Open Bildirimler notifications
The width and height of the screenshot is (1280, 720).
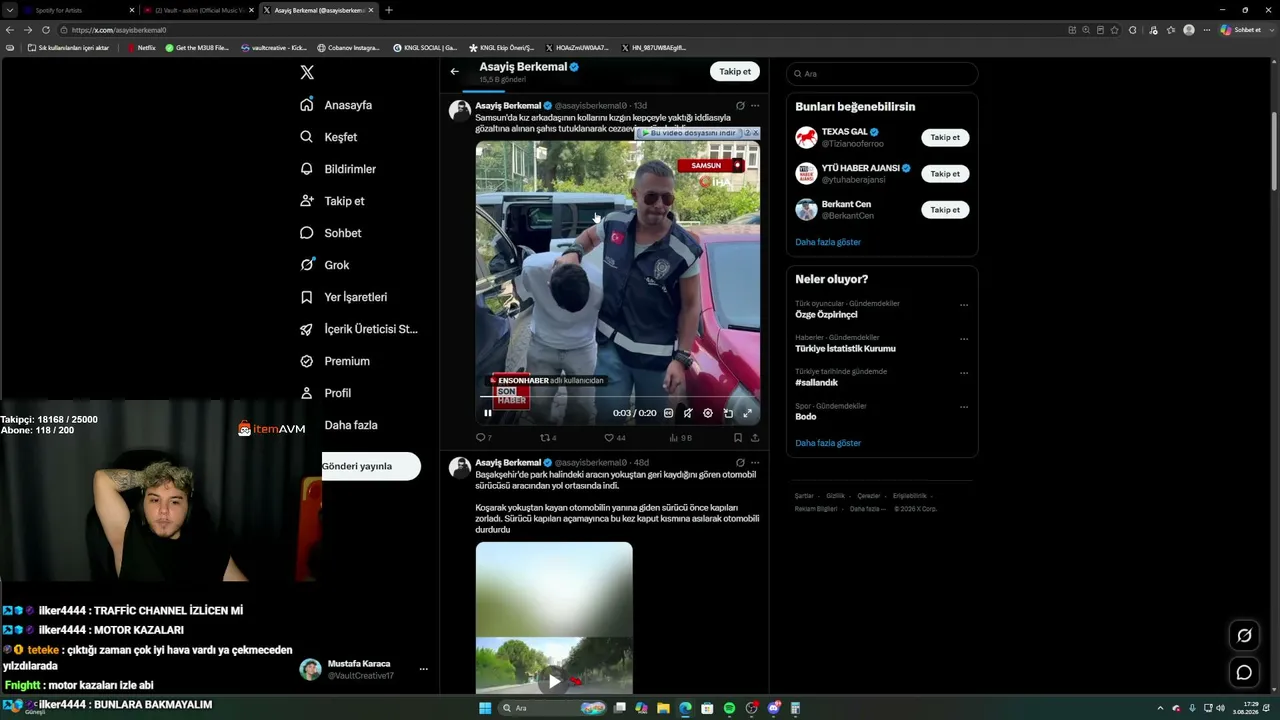[338, 169]
